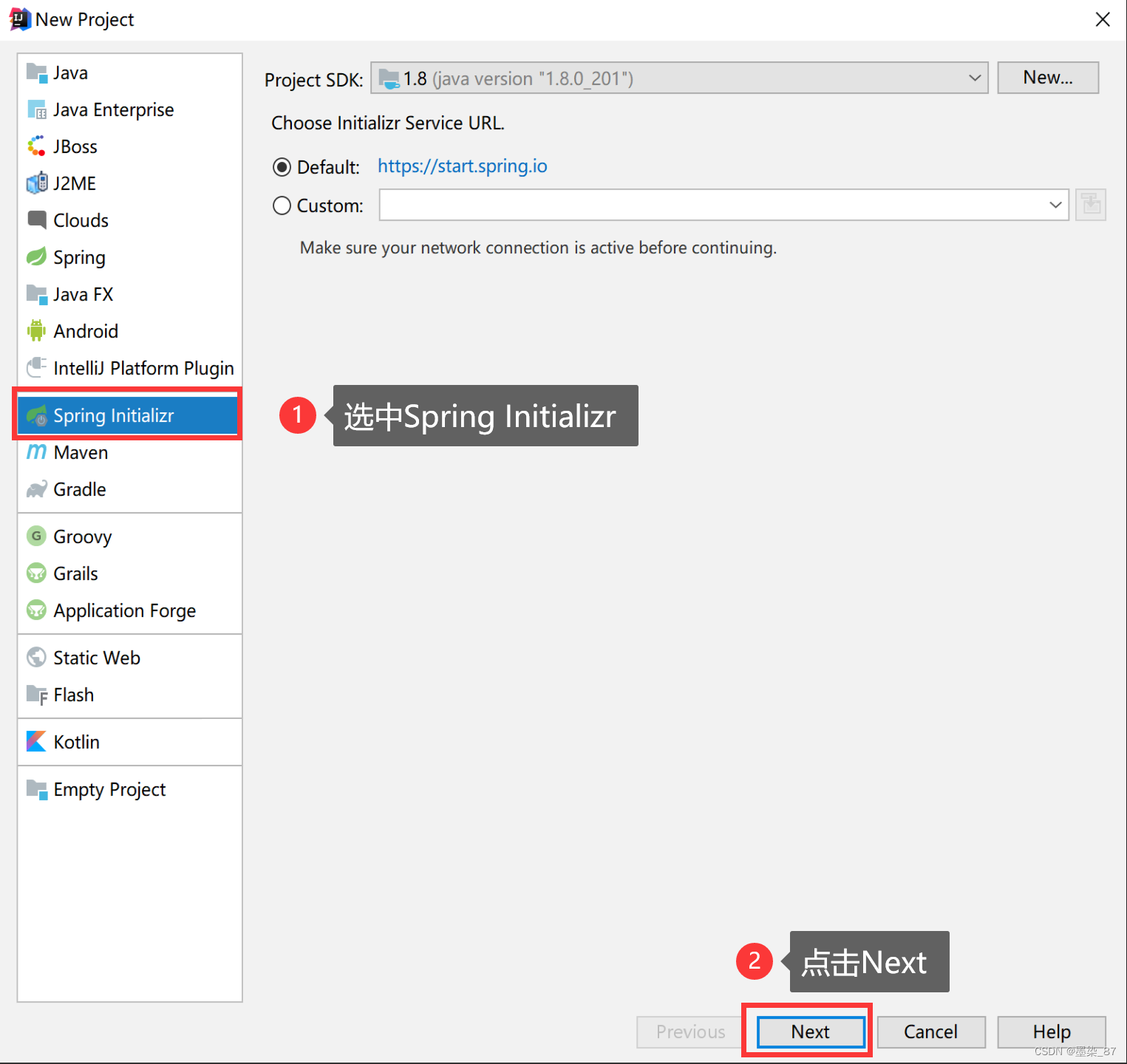Viewport: 1127px width, 1064px height.
Task: Select the Custom service URL radio button
Action: [282, 205]
